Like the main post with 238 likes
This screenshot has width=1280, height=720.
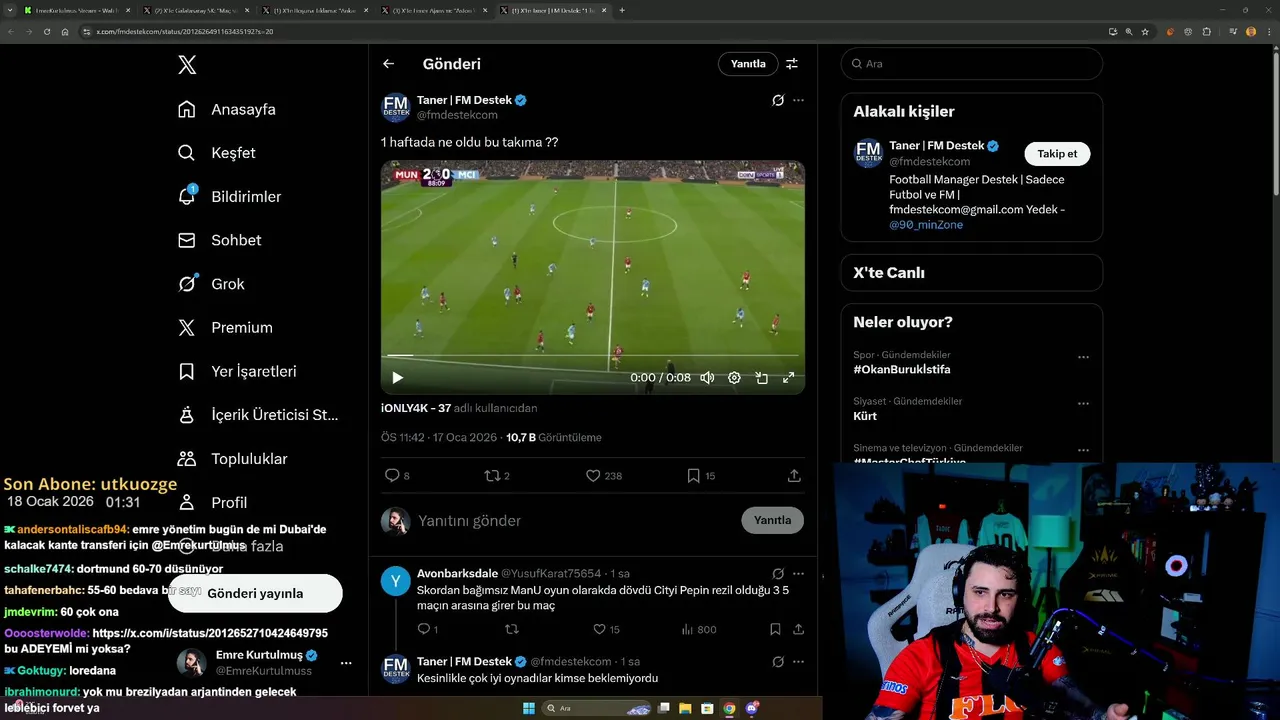tap(603, 476)
